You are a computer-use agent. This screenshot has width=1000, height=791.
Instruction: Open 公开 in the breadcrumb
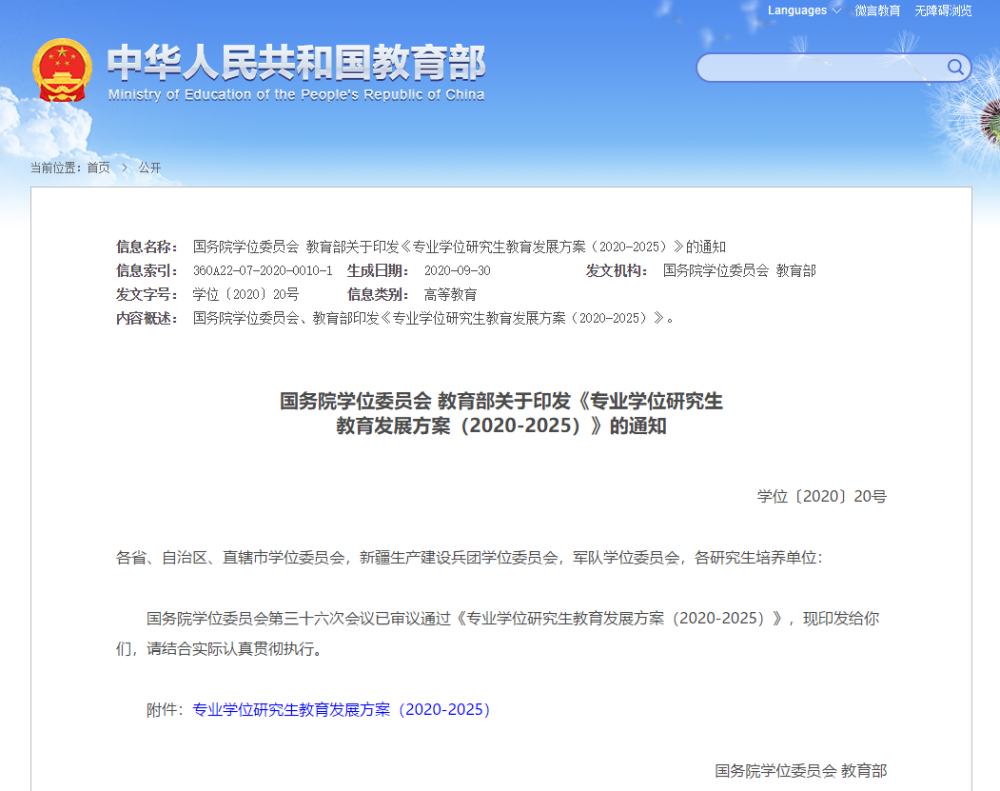pos(150,168)
